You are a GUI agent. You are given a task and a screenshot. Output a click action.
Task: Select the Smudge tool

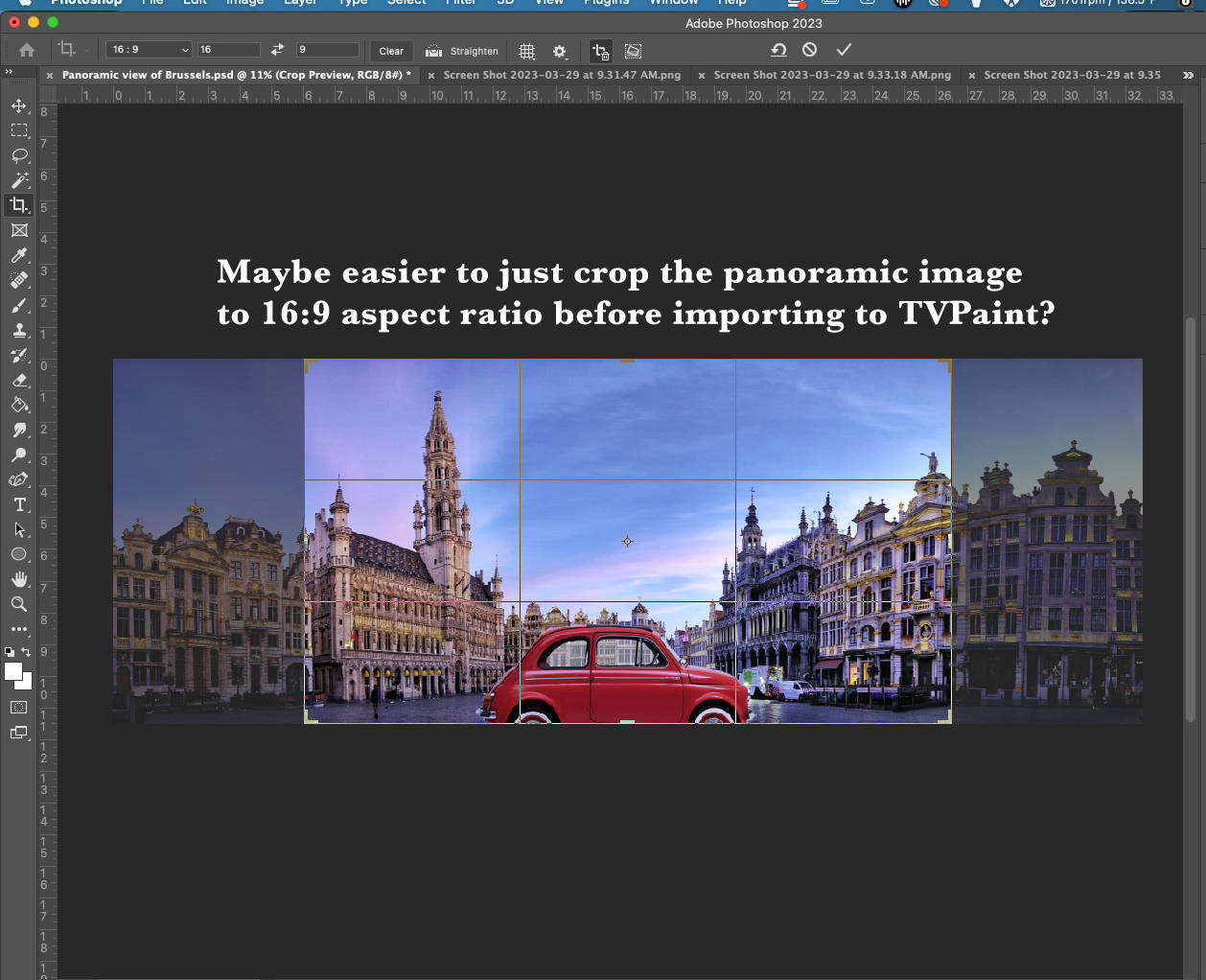click(19, 430)
